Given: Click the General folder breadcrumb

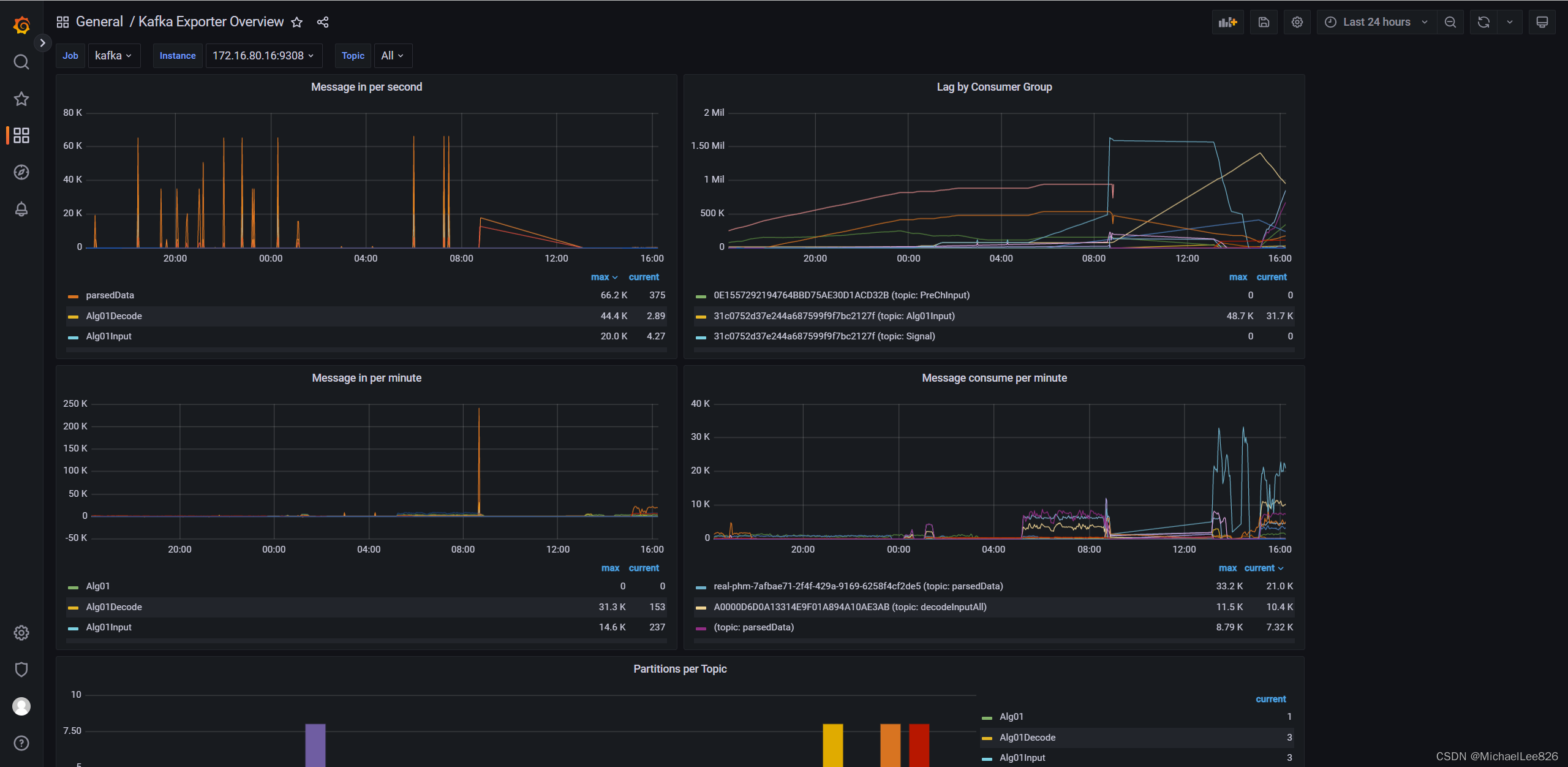Looking at the screenshot, I should [99, 22].
